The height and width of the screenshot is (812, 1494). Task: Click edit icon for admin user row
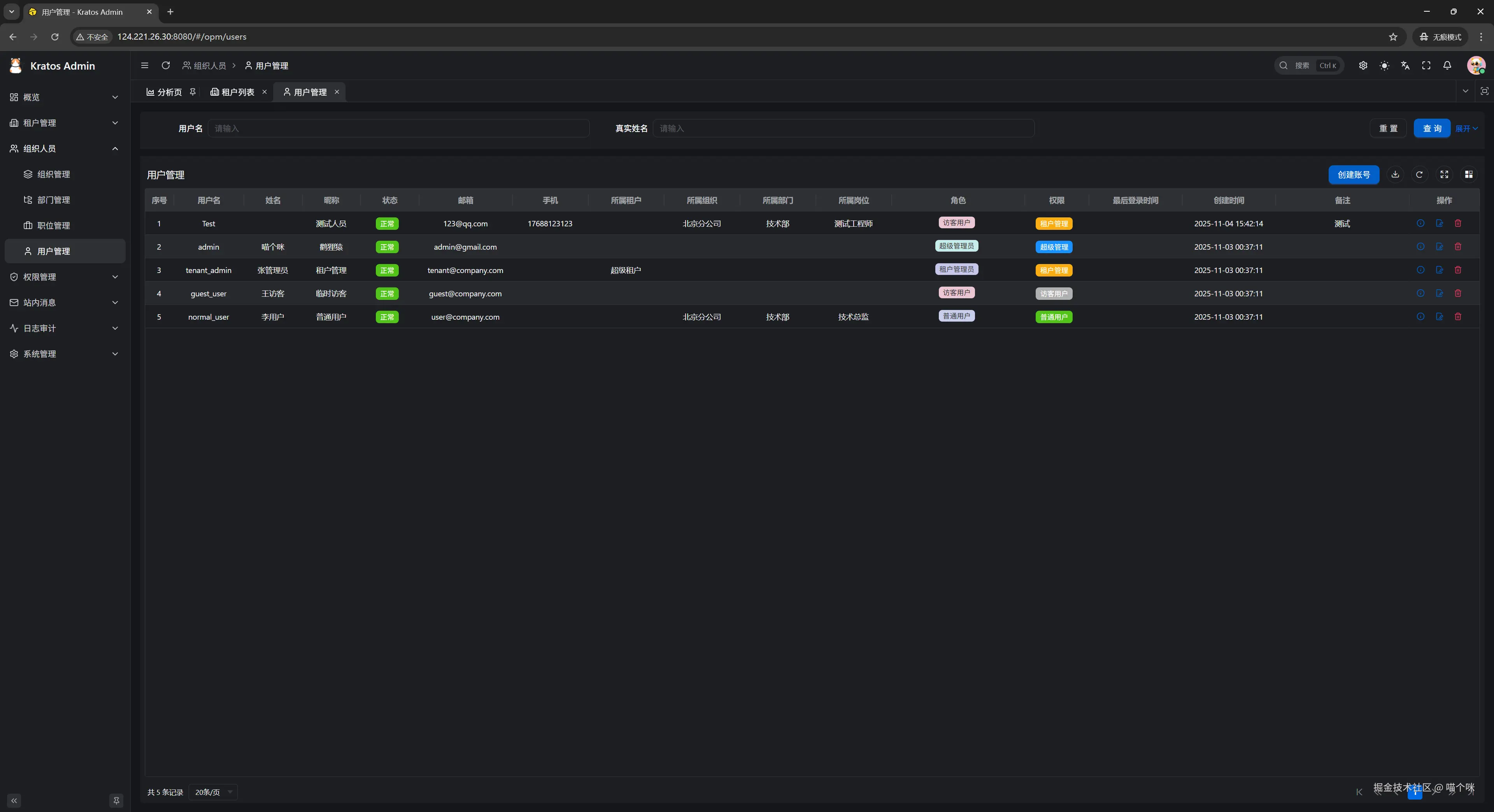(1439, 246)
